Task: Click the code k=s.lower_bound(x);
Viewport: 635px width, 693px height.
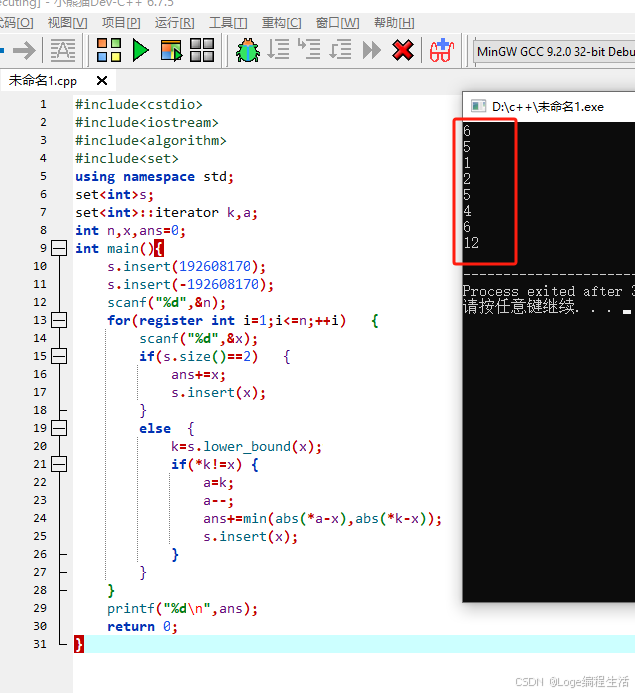Action: point(246,447)
